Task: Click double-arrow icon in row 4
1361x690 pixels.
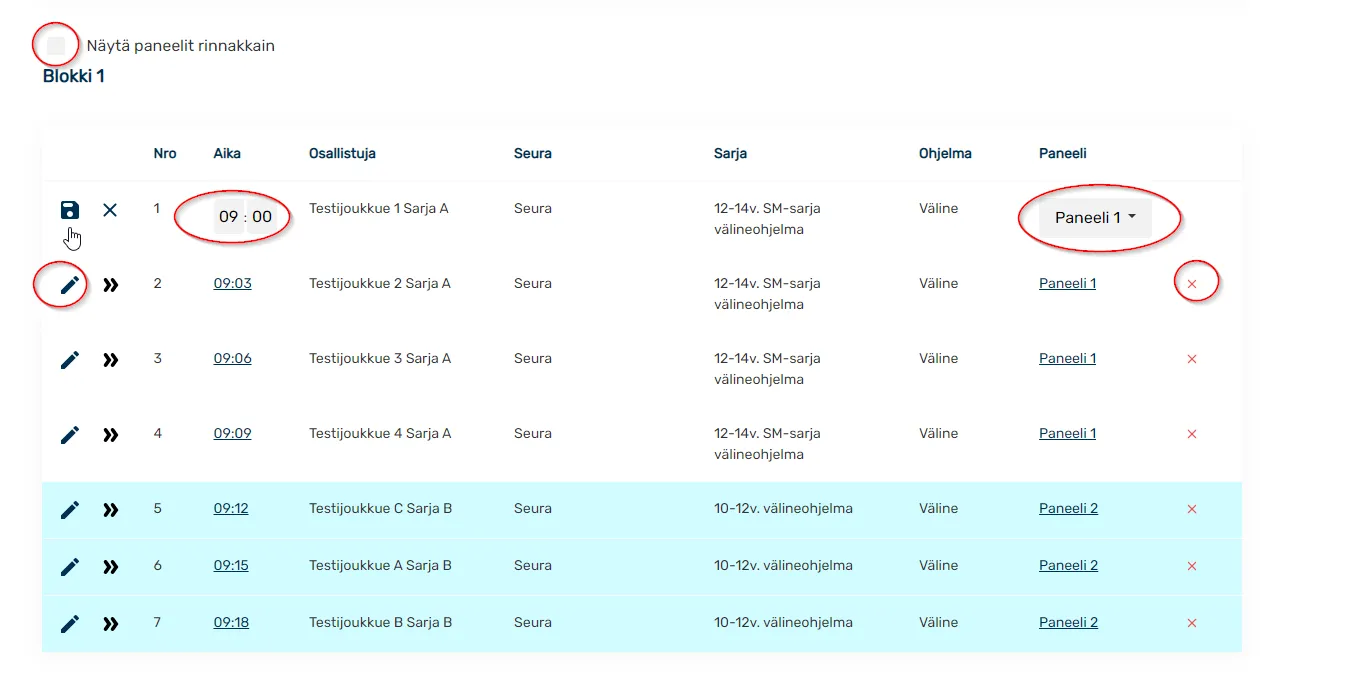Action: (x=111, y=435)
